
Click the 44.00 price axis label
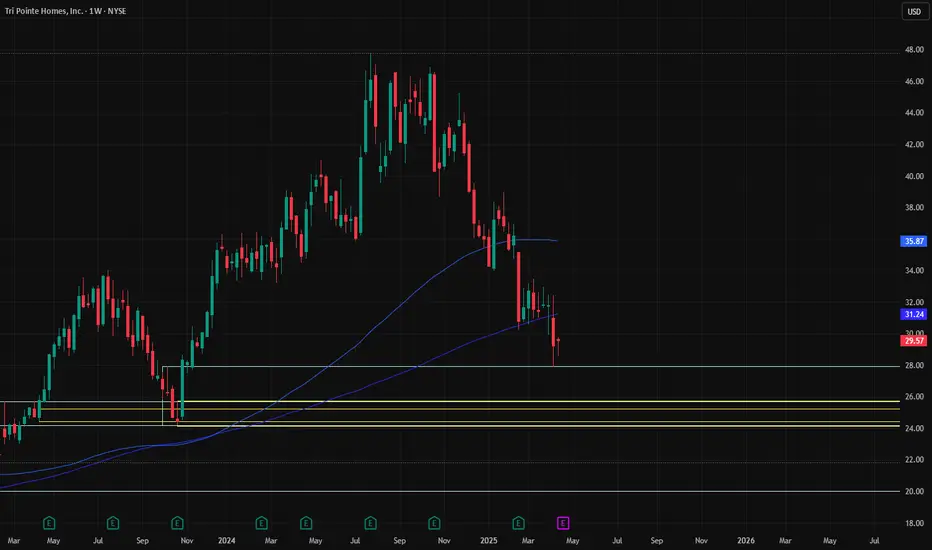click(914, 112)
